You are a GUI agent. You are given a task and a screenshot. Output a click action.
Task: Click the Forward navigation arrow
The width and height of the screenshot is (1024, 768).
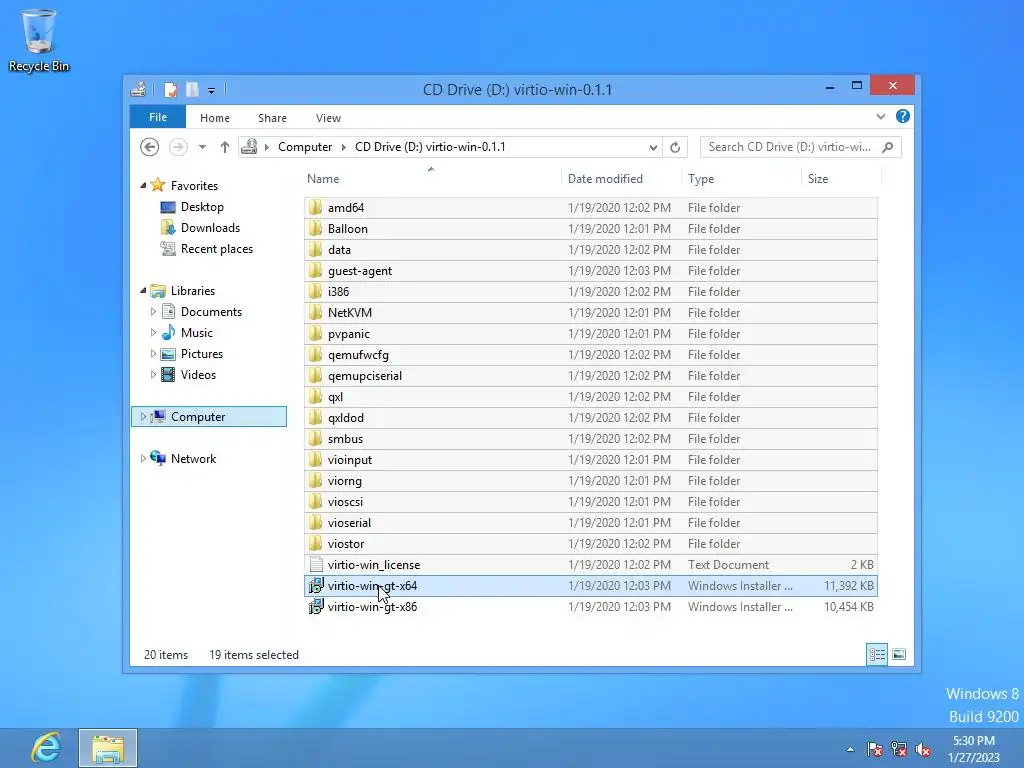pyautogui.click(x=178, y=147)
